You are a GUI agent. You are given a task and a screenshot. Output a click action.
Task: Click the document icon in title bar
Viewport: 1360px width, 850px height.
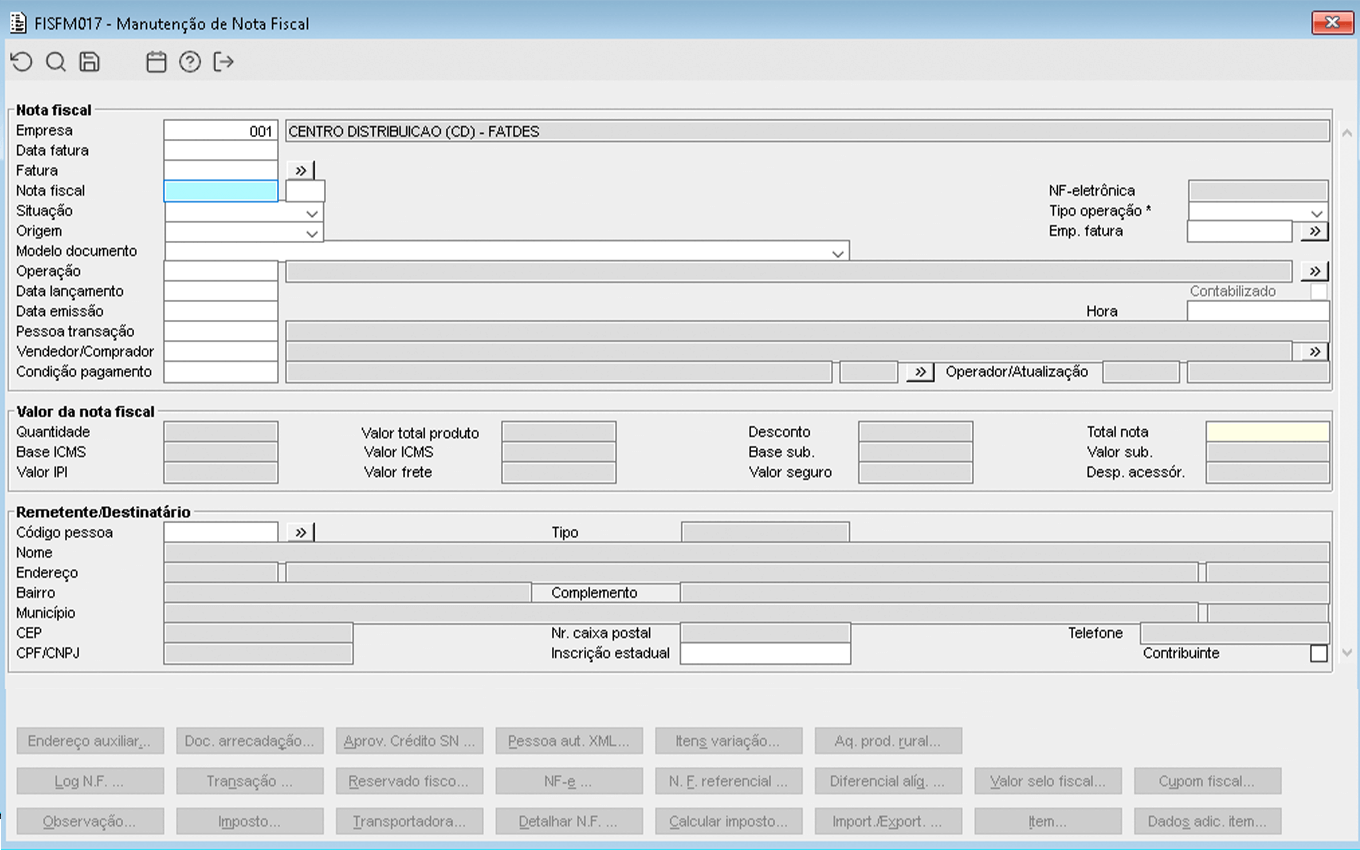point(17,23)
